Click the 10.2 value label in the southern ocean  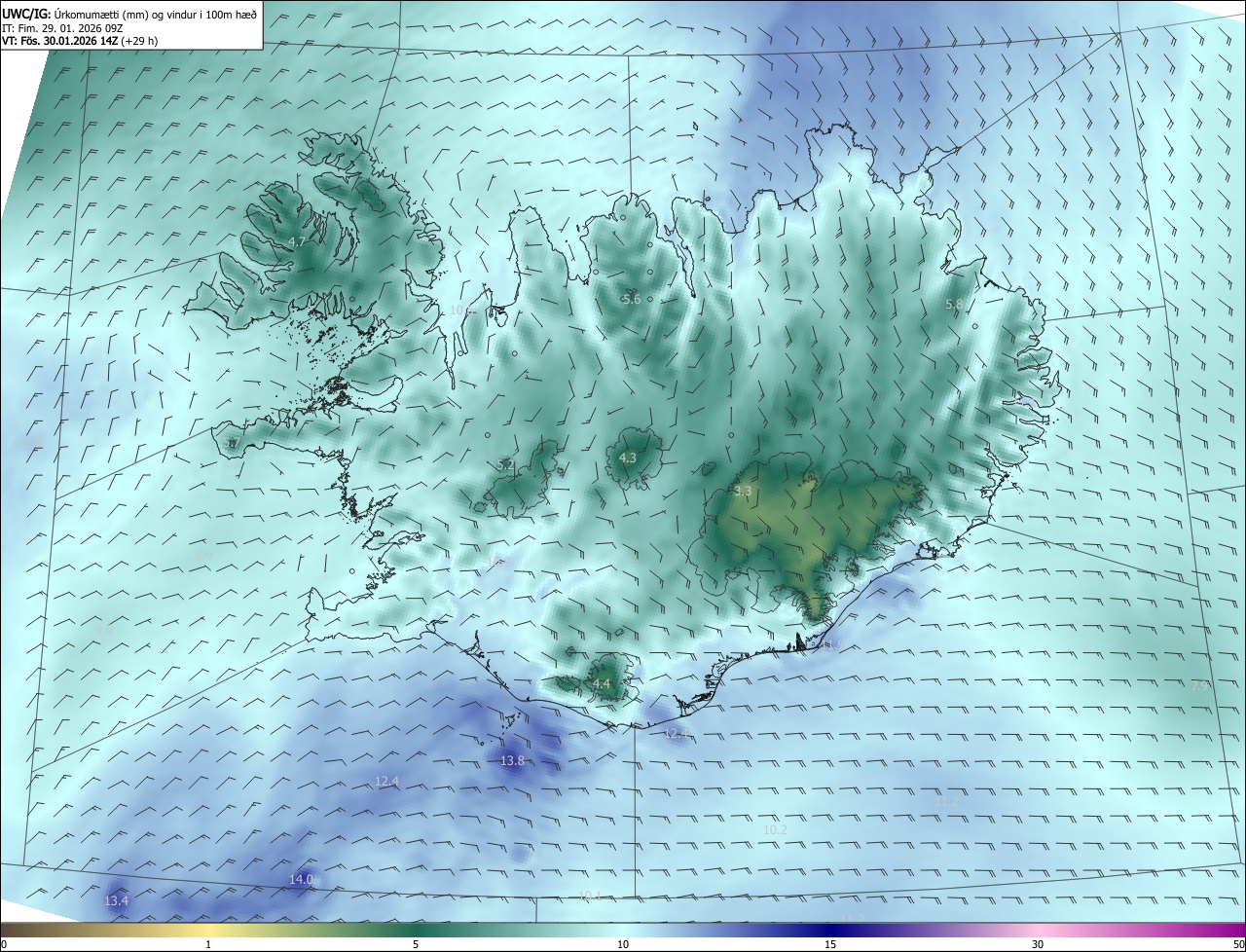[775, 829]
